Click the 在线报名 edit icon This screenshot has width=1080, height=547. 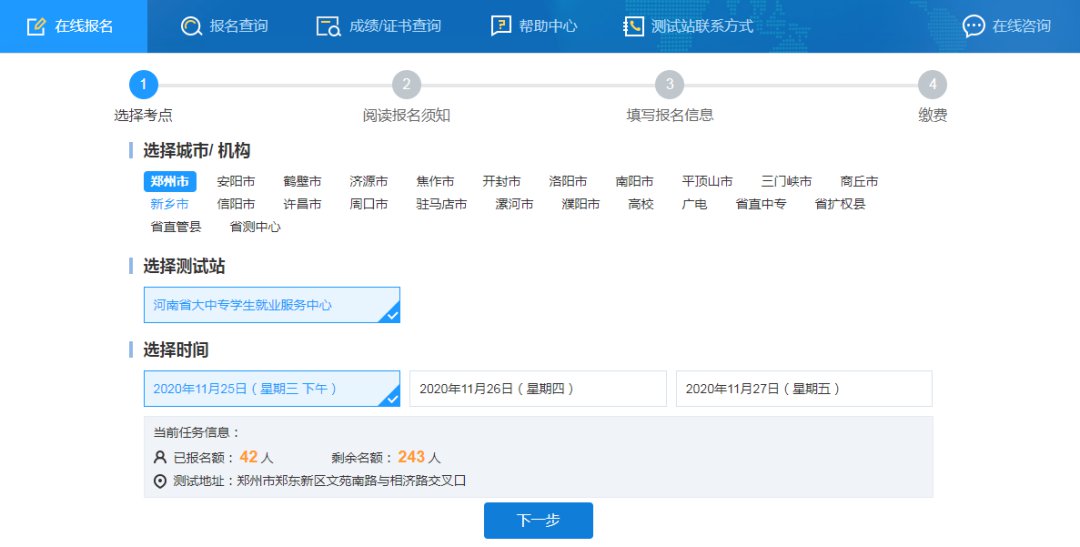click(36, 26)
